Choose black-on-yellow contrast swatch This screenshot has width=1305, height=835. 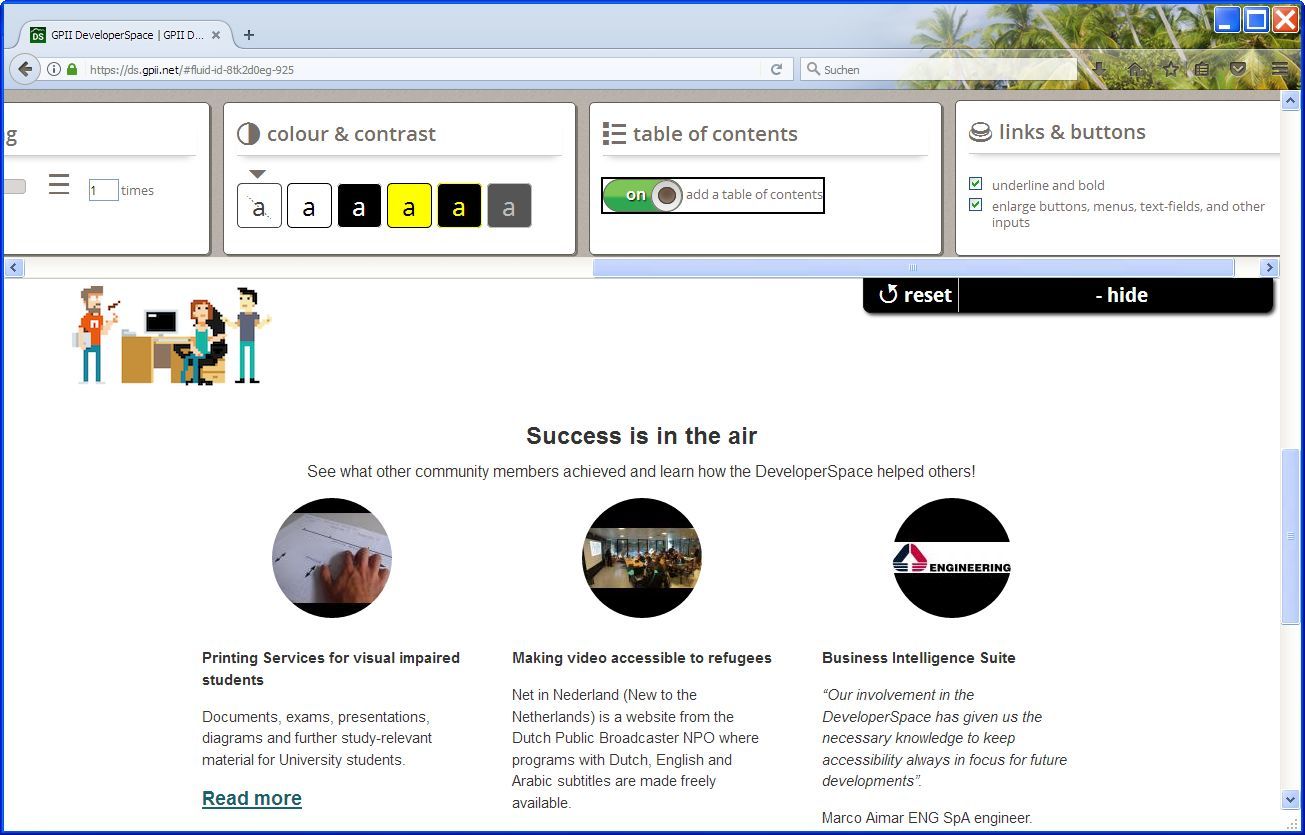tap(409, 206)
